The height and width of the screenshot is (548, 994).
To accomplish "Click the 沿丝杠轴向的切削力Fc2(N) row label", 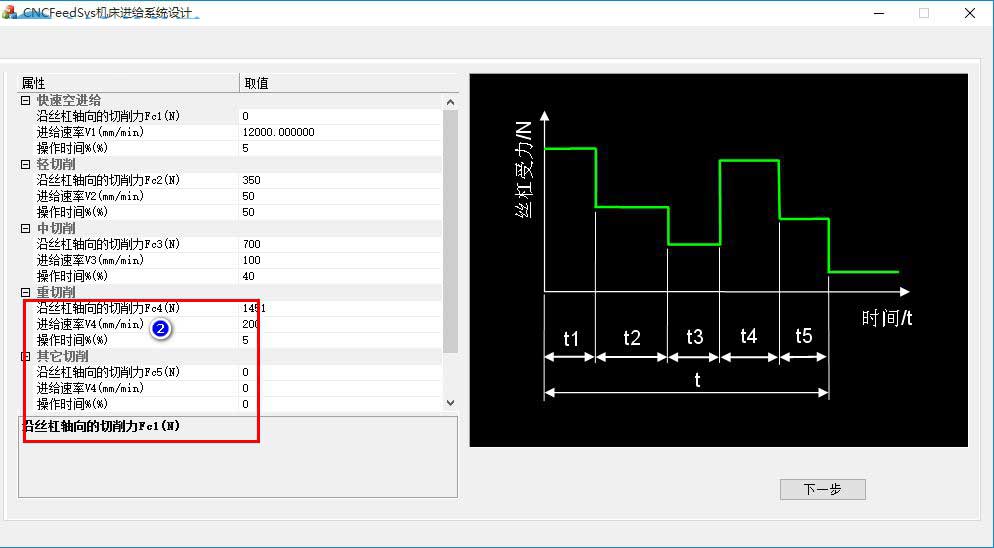I will pyautogui.click(x=108, y=180).
